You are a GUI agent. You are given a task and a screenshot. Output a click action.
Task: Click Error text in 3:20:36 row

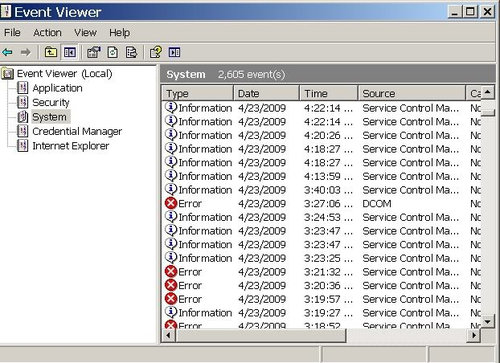pos(190,286)
